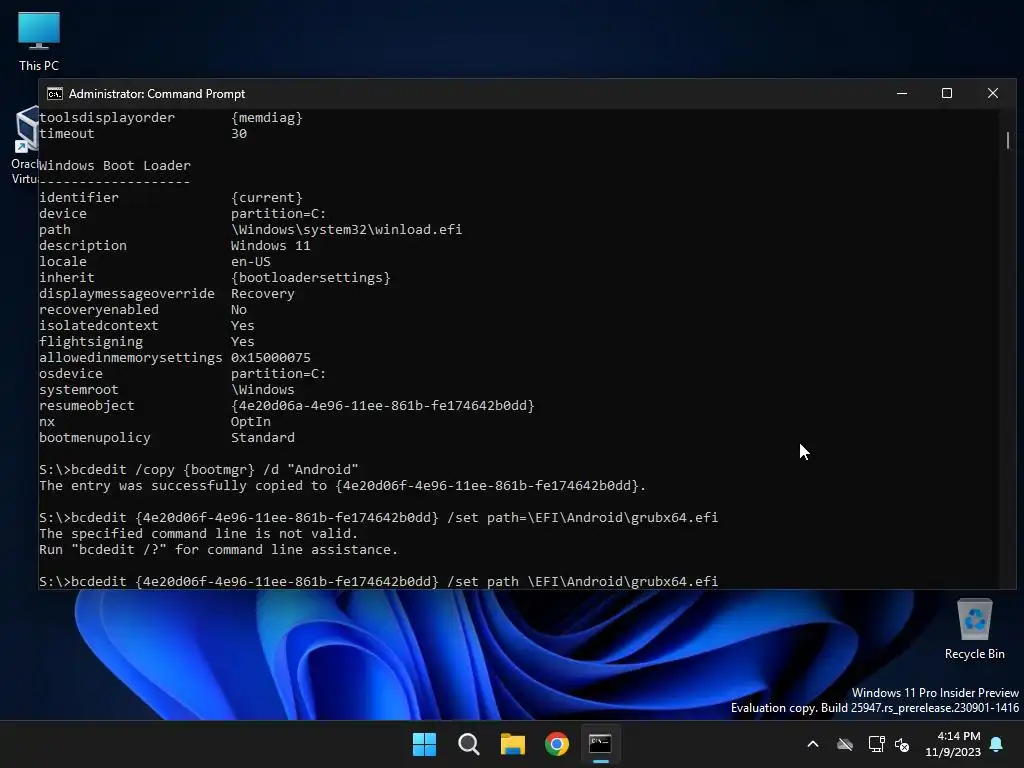Close the Command Prompt window
This screenshot has height=768, width=1024.
point(993,93)
